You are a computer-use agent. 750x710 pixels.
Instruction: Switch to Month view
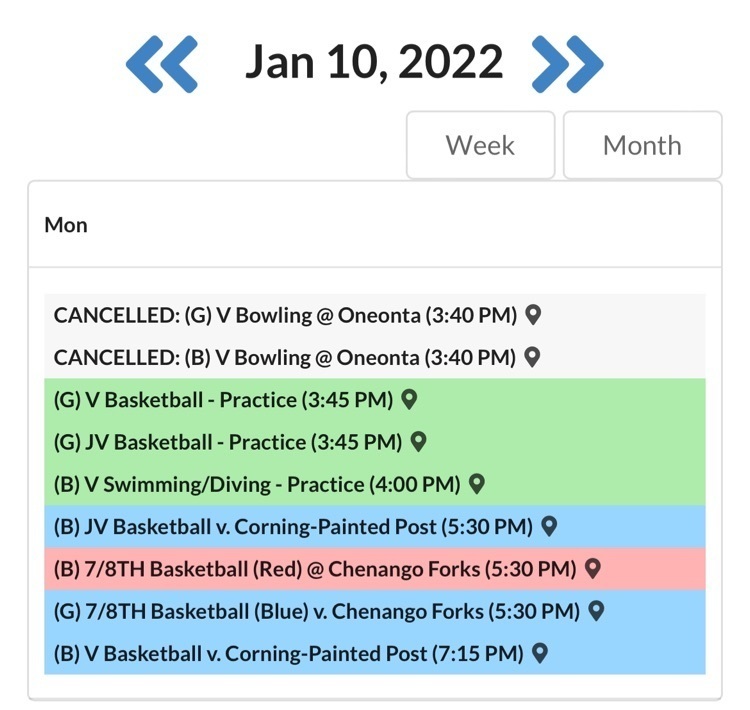click(x=642, y=145)
